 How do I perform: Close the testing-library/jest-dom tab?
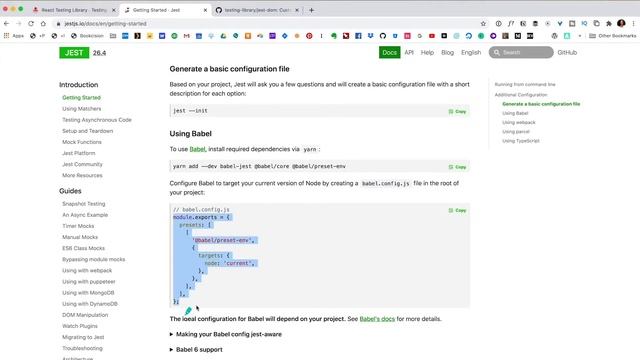(x=297, y=10)
